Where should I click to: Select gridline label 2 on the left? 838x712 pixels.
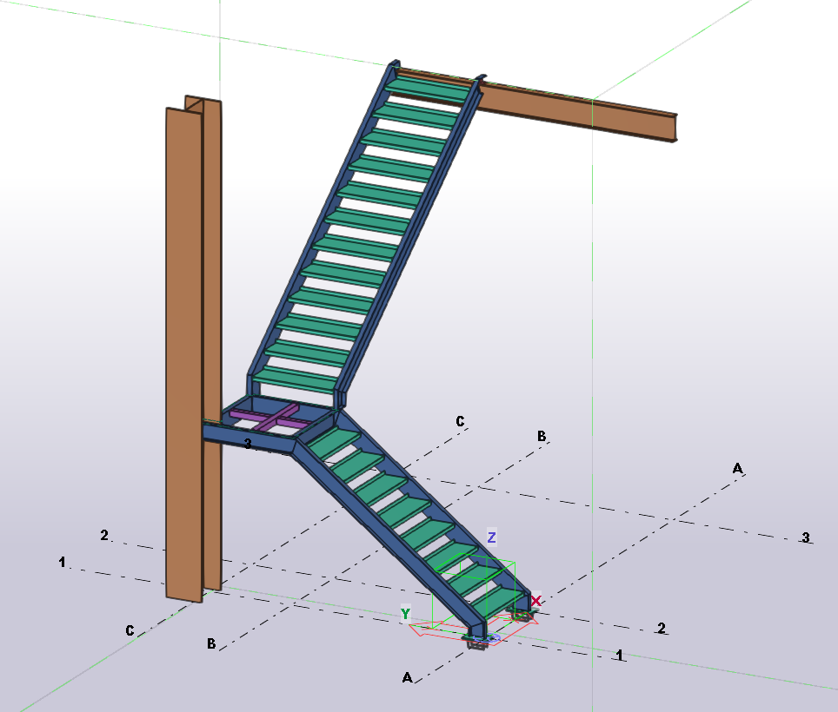[103, 536]
